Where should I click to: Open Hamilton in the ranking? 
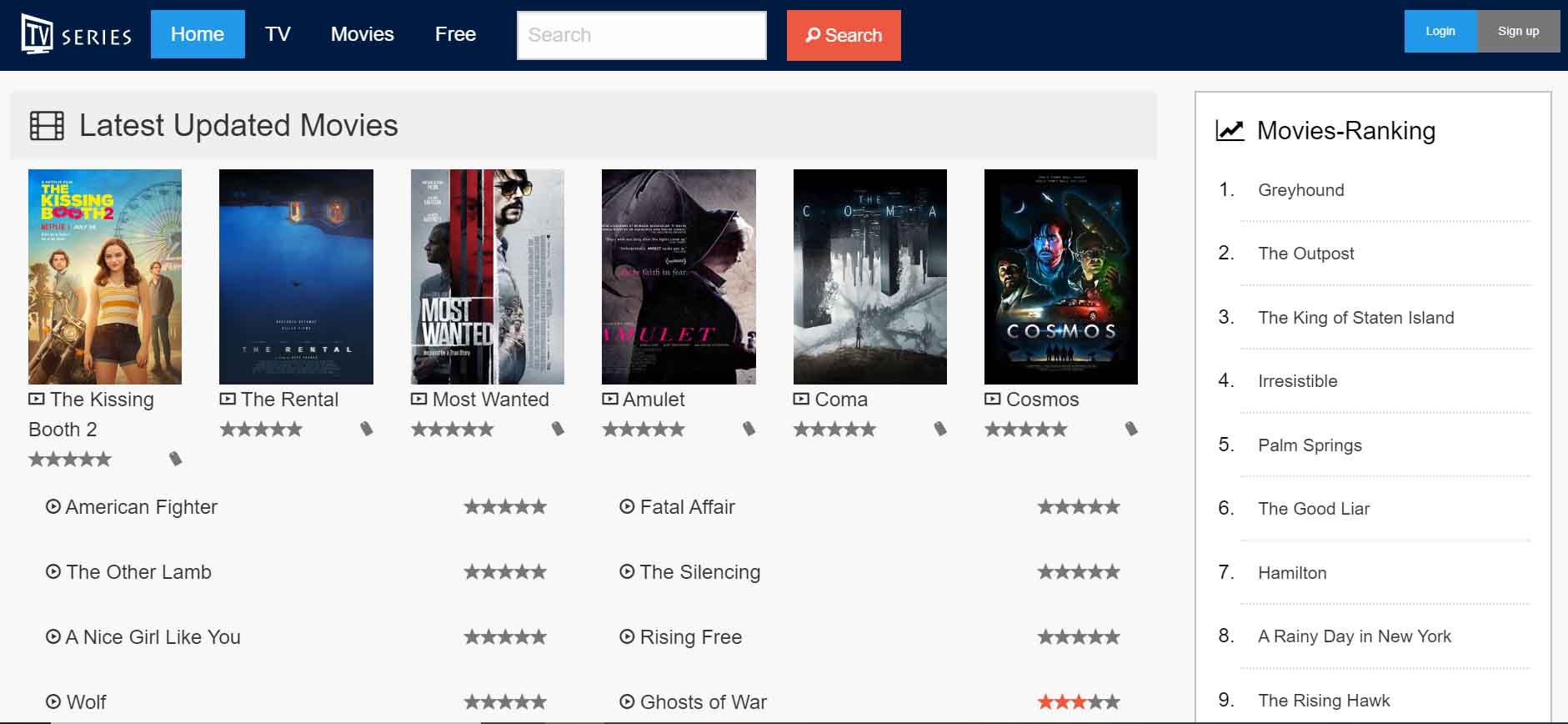[1292, 573]
